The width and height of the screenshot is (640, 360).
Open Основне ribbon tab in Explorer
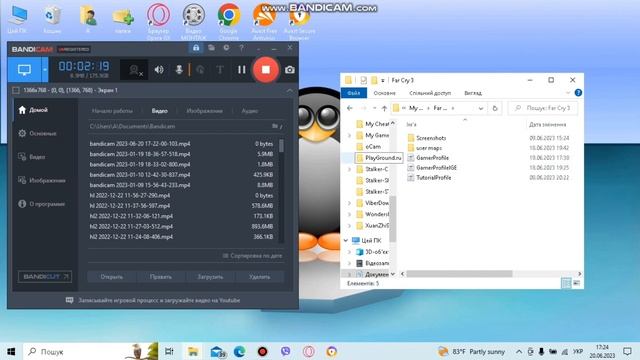(x=384, y=93)
